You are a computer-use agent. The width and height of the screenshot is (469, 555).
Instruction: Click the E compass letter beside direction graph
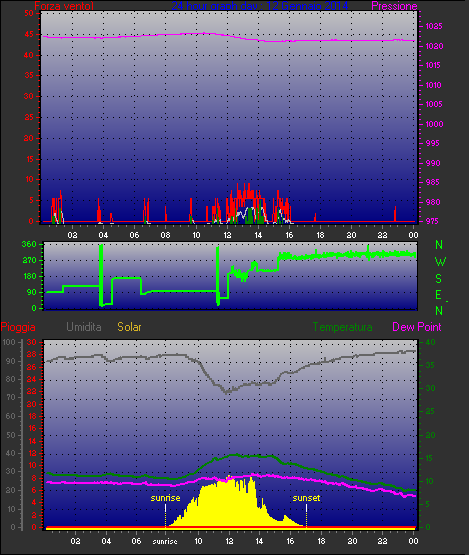[438, 295]
